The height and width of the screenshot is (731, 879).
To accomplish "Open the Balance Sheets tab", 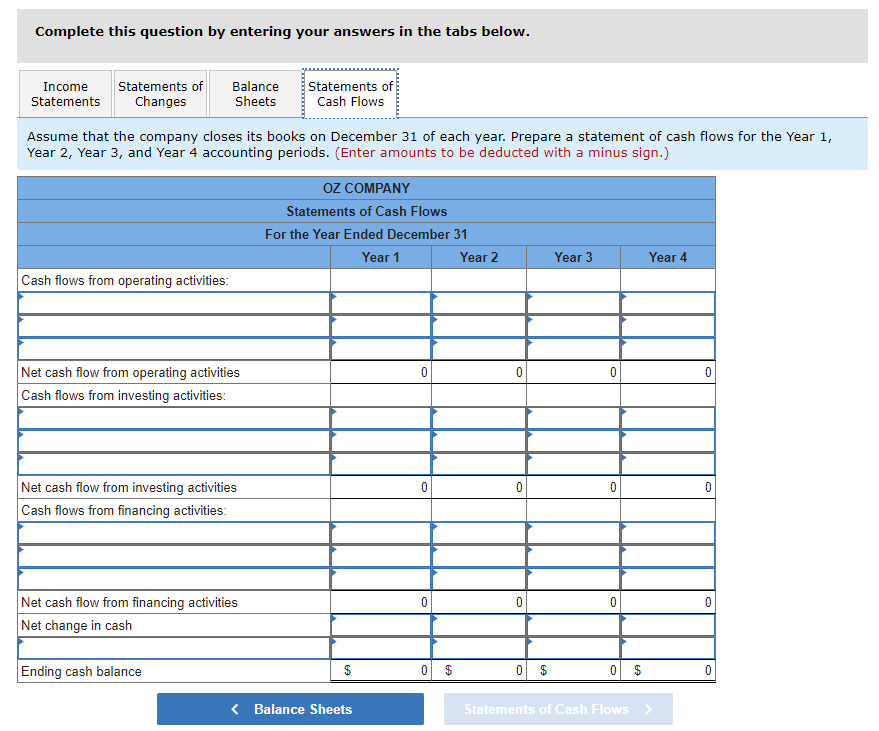I will pos(255,94).
